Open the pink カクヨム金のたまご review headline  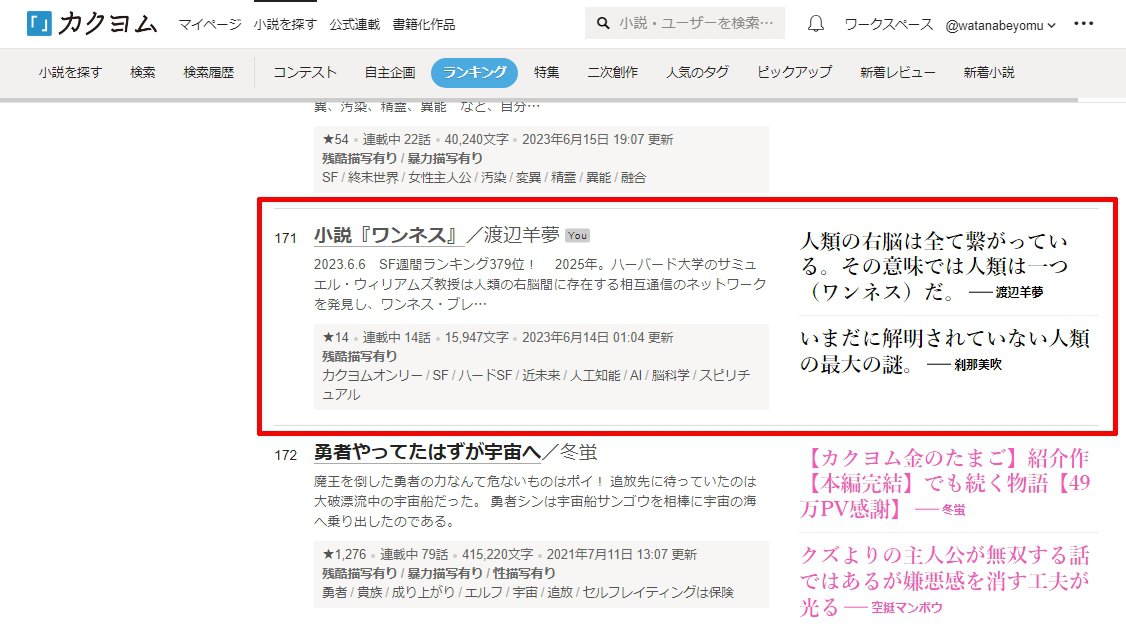(944, 484)
